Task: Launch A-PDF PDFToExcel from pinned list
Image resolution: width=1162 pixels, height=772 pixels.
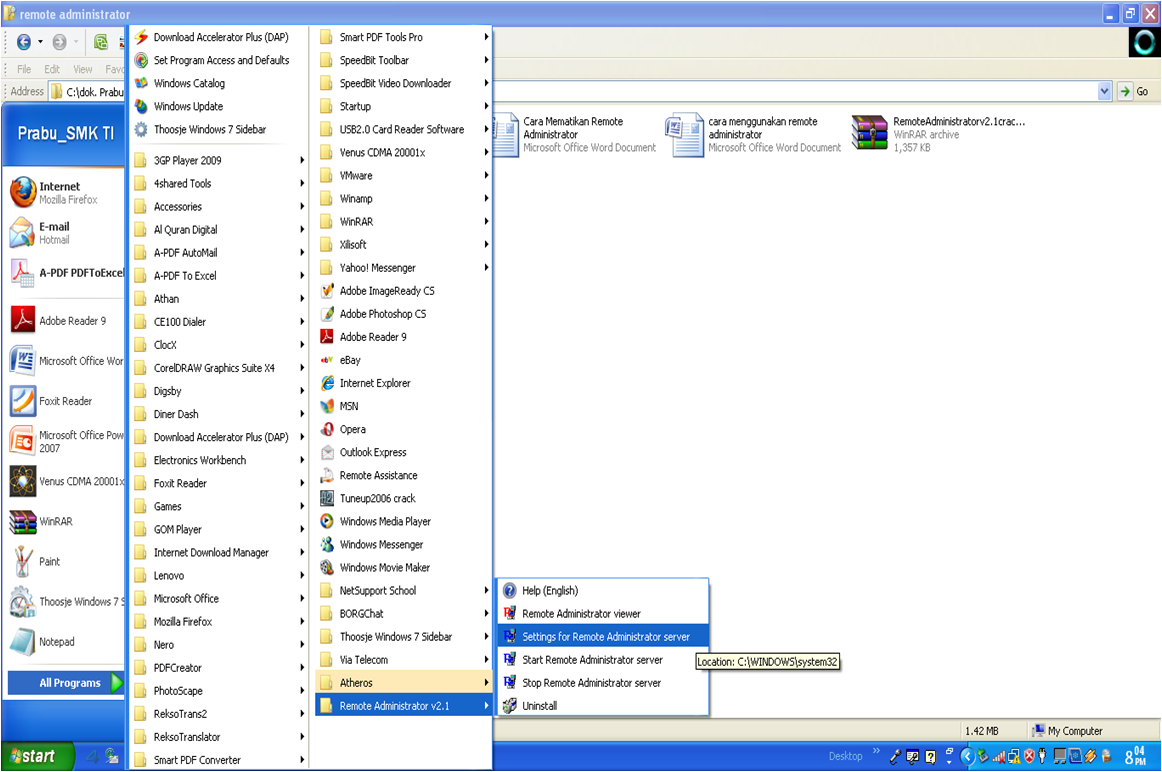Action: (x=65, y=273)
